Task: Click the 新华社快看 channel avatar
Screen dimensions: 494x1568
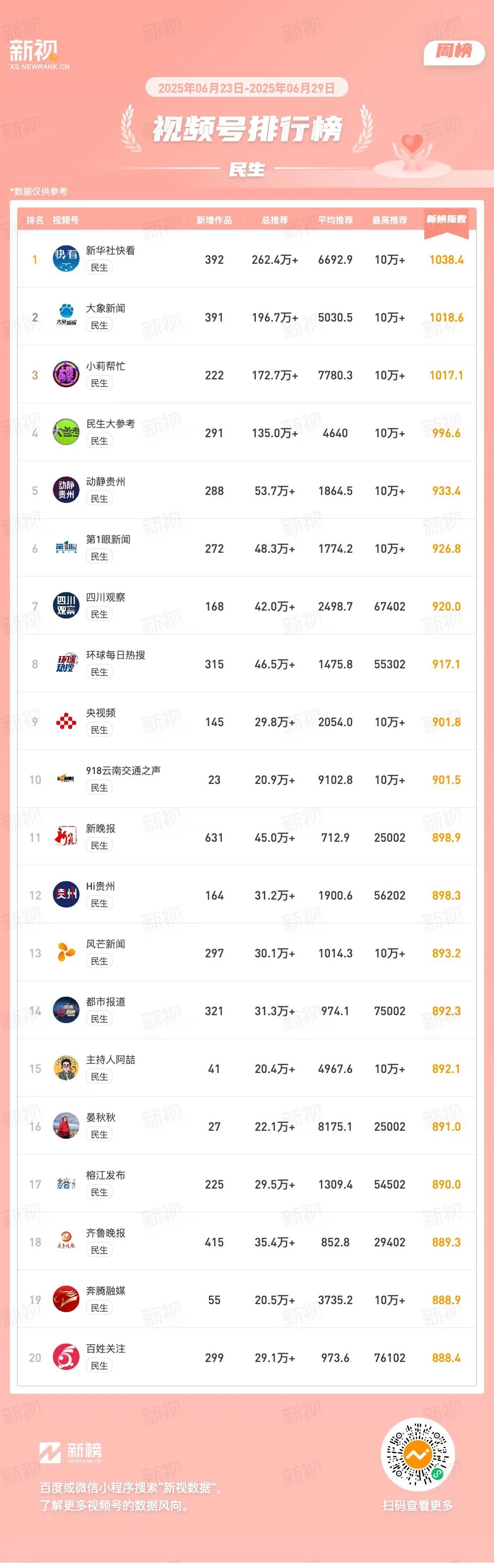Action: click(x=66, y=259)
